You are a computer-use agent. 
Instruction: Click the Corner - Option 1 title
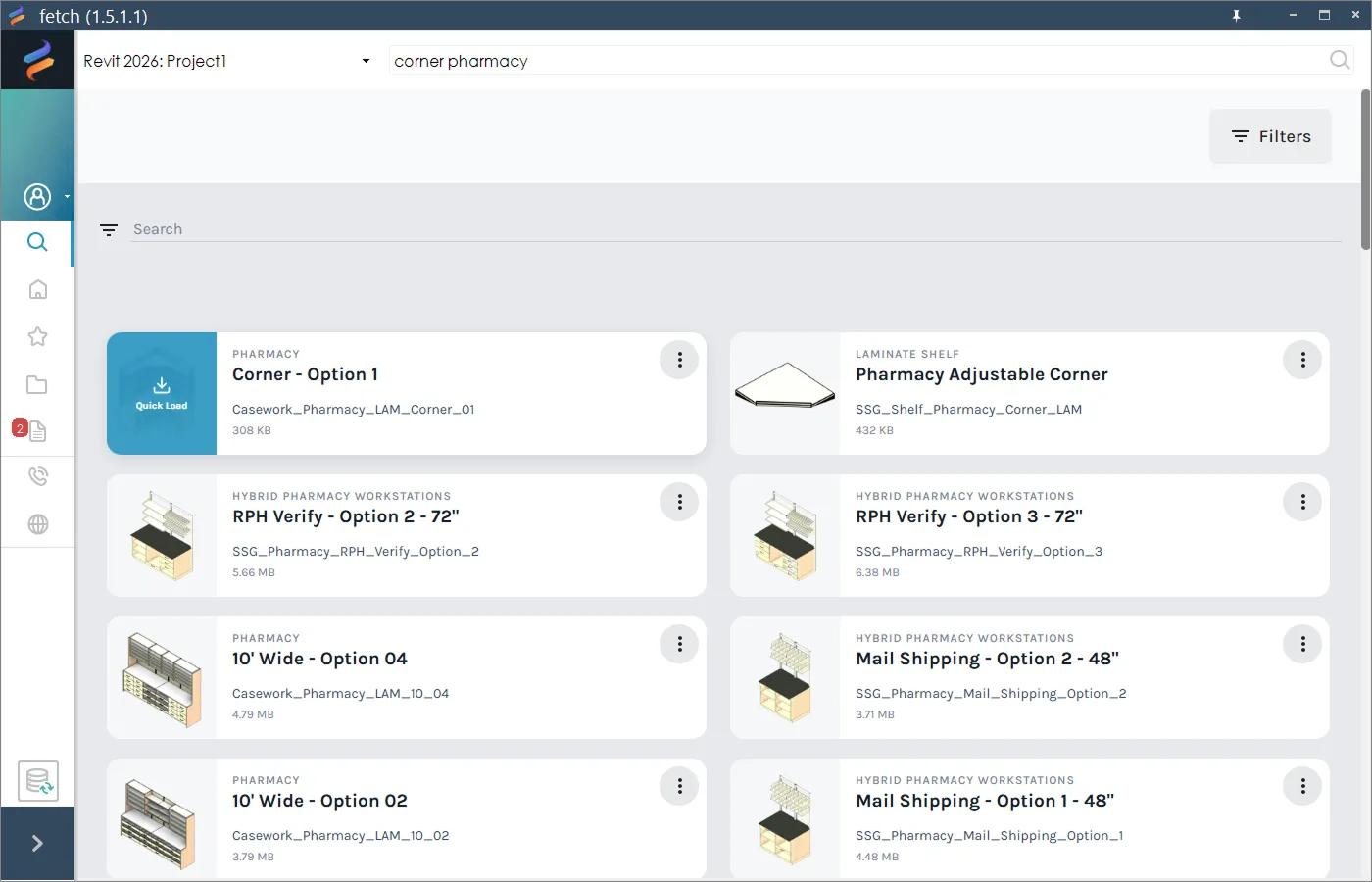pos(305,374)
